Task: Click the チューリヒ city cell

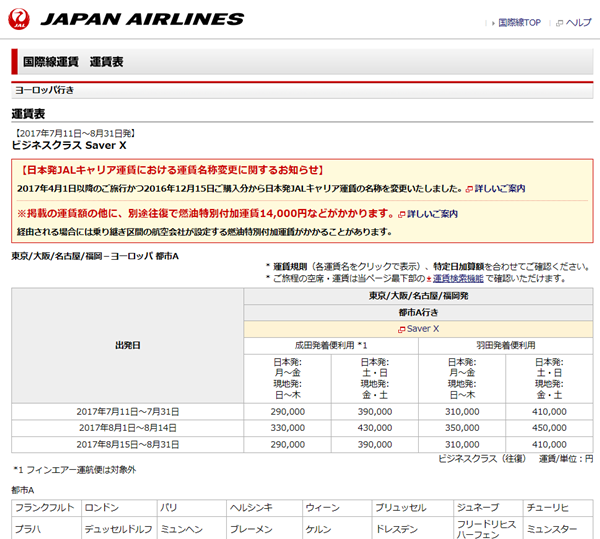Action: coord(558,508)
